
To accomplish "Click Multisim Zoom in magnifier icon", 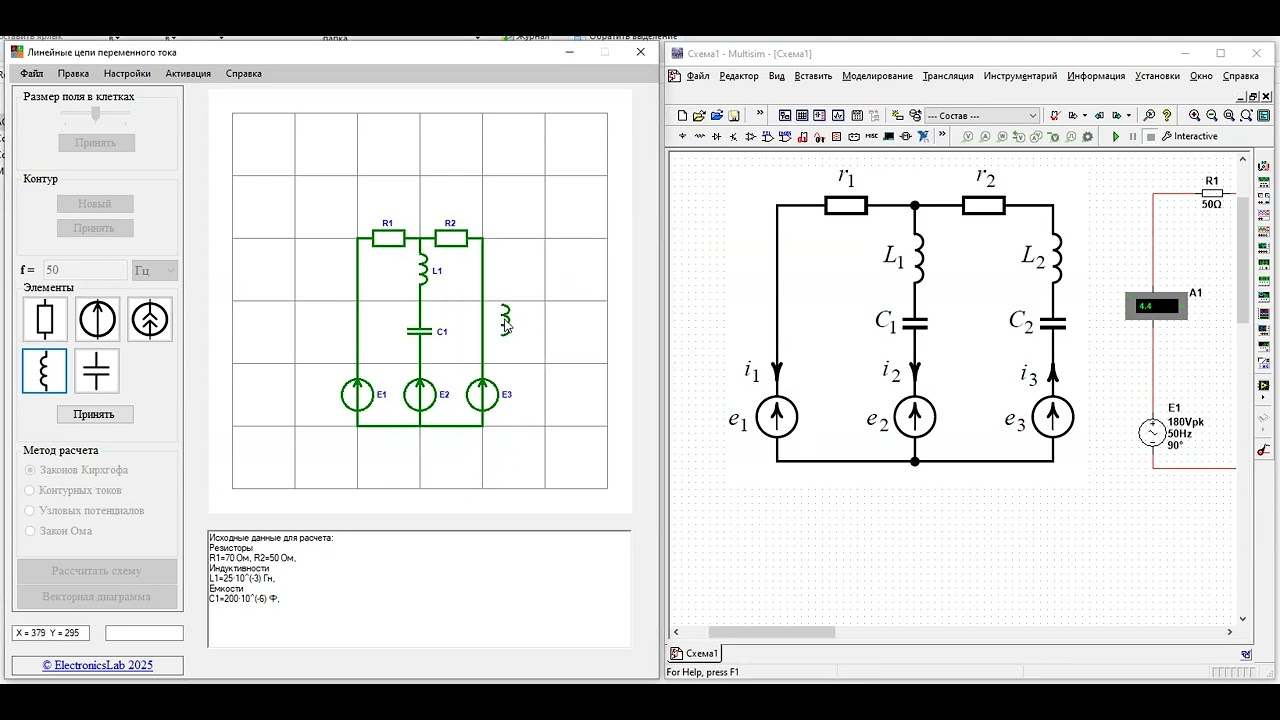I will [1195, 116].
